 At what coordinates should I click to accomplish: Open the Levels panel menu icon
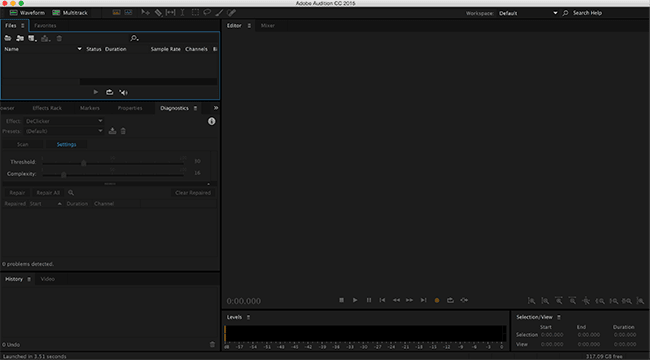coord(248,317)
